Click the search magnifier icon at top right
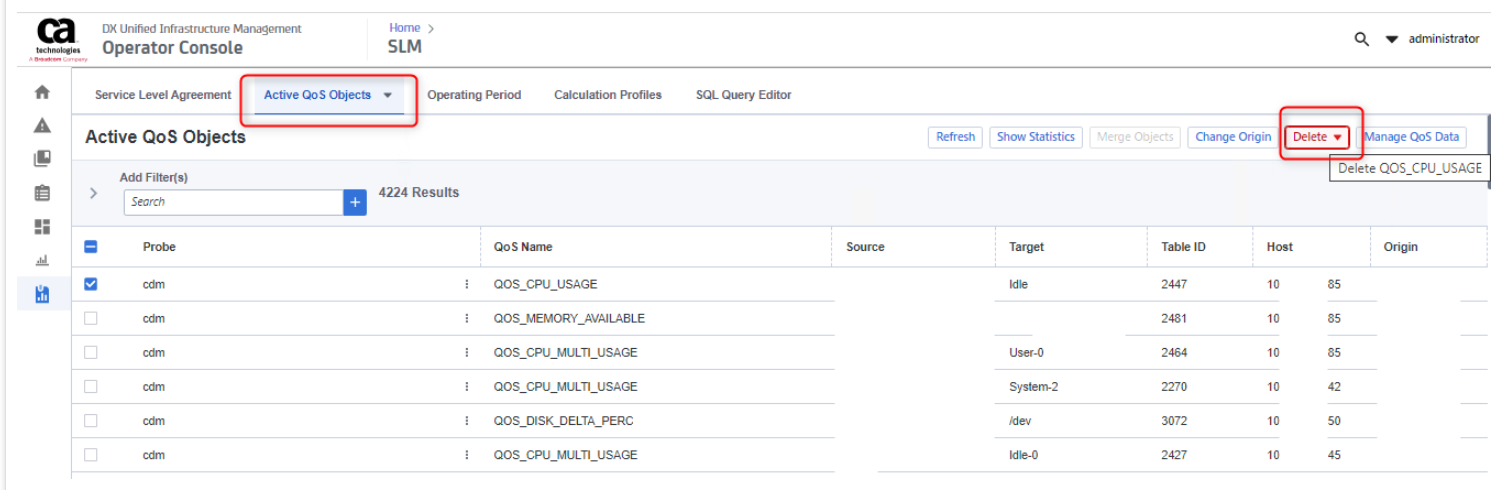Screen dimensions: 1512x490 click(x=1361, y=39)
